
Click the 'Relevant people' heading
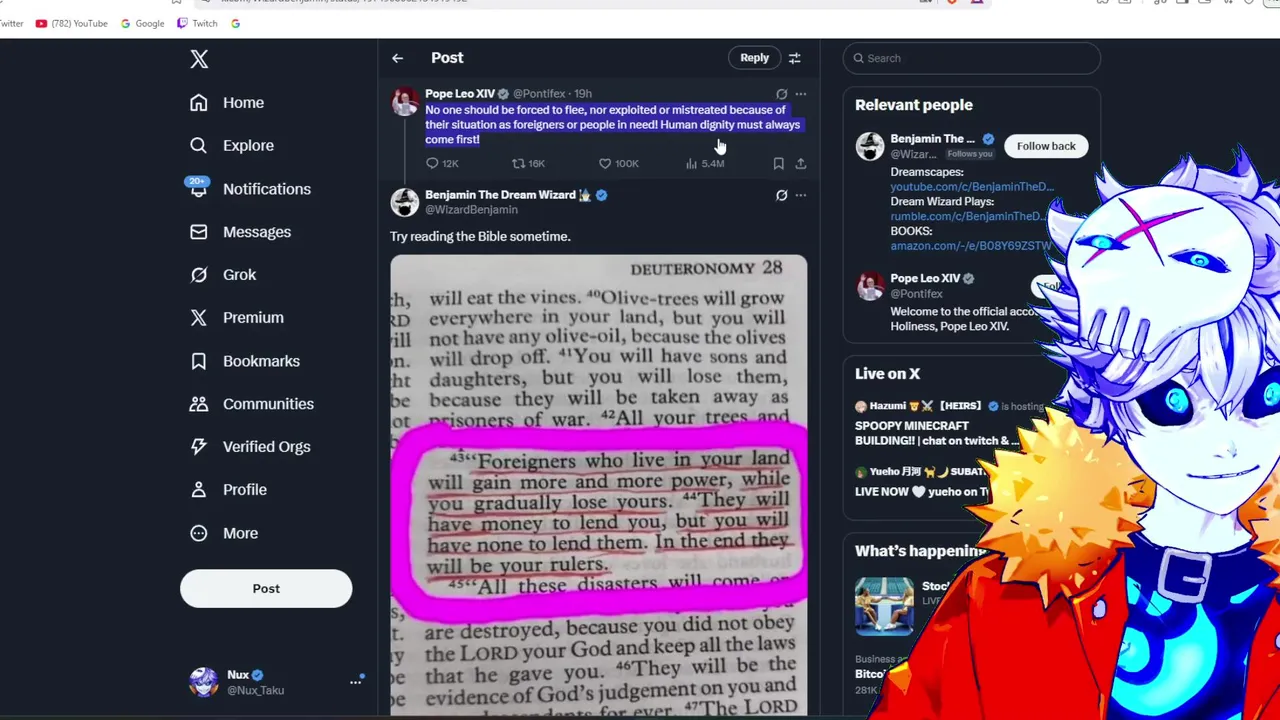(913, 105)
